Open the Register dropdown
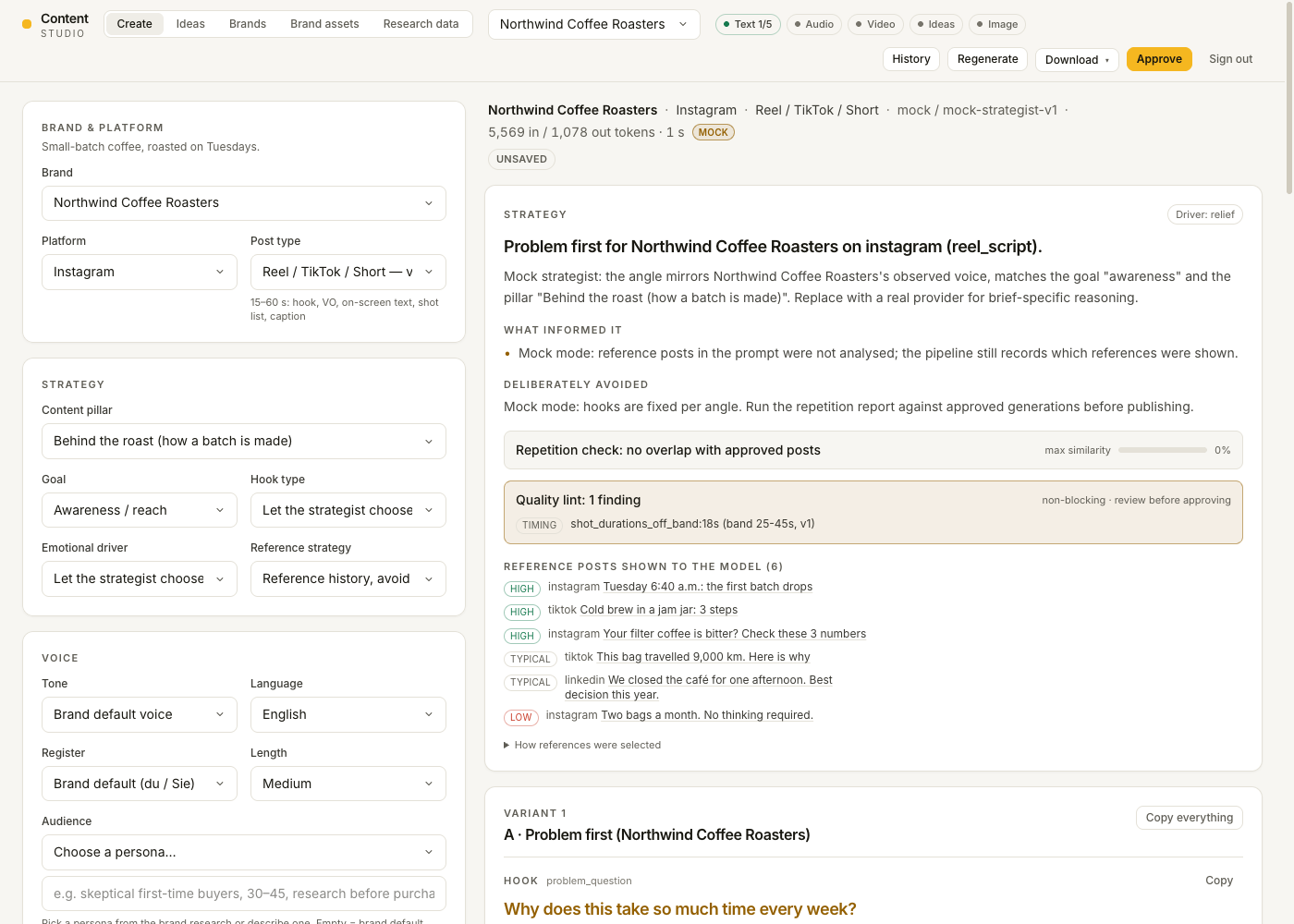1294x924 pixels. (140, 784)
